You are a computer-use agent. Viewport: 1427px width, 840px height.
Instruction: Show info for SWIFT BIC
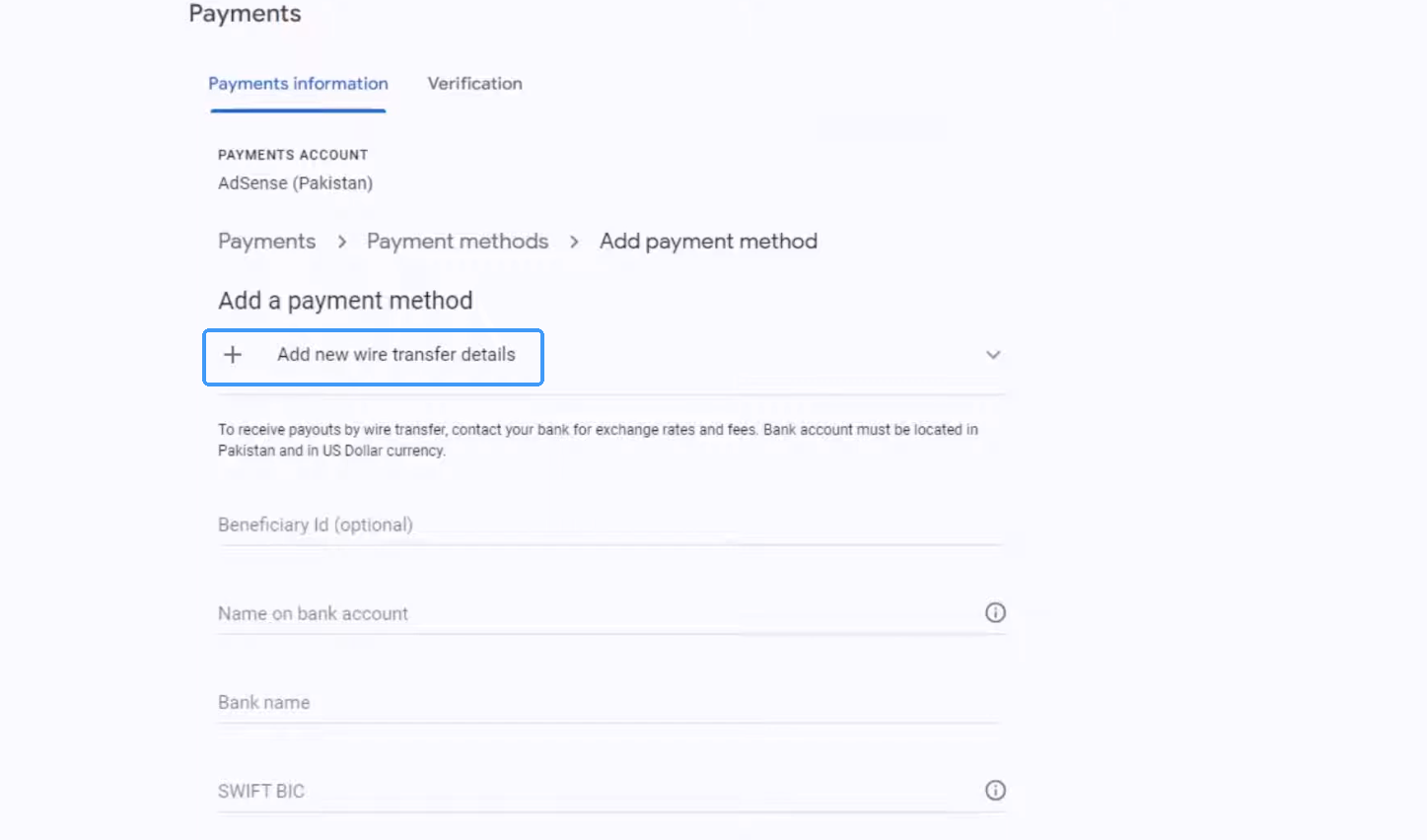pyautogui.click(x=995, y=791)
